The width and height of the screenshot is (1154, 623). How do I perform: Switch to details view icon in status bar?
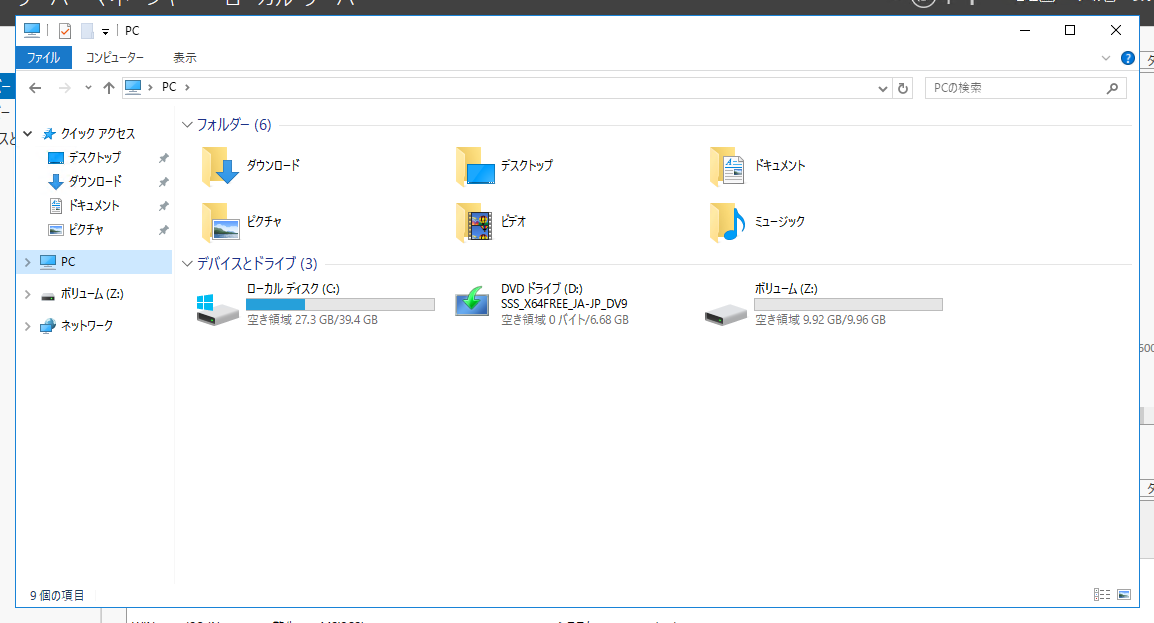(1102, 594)
